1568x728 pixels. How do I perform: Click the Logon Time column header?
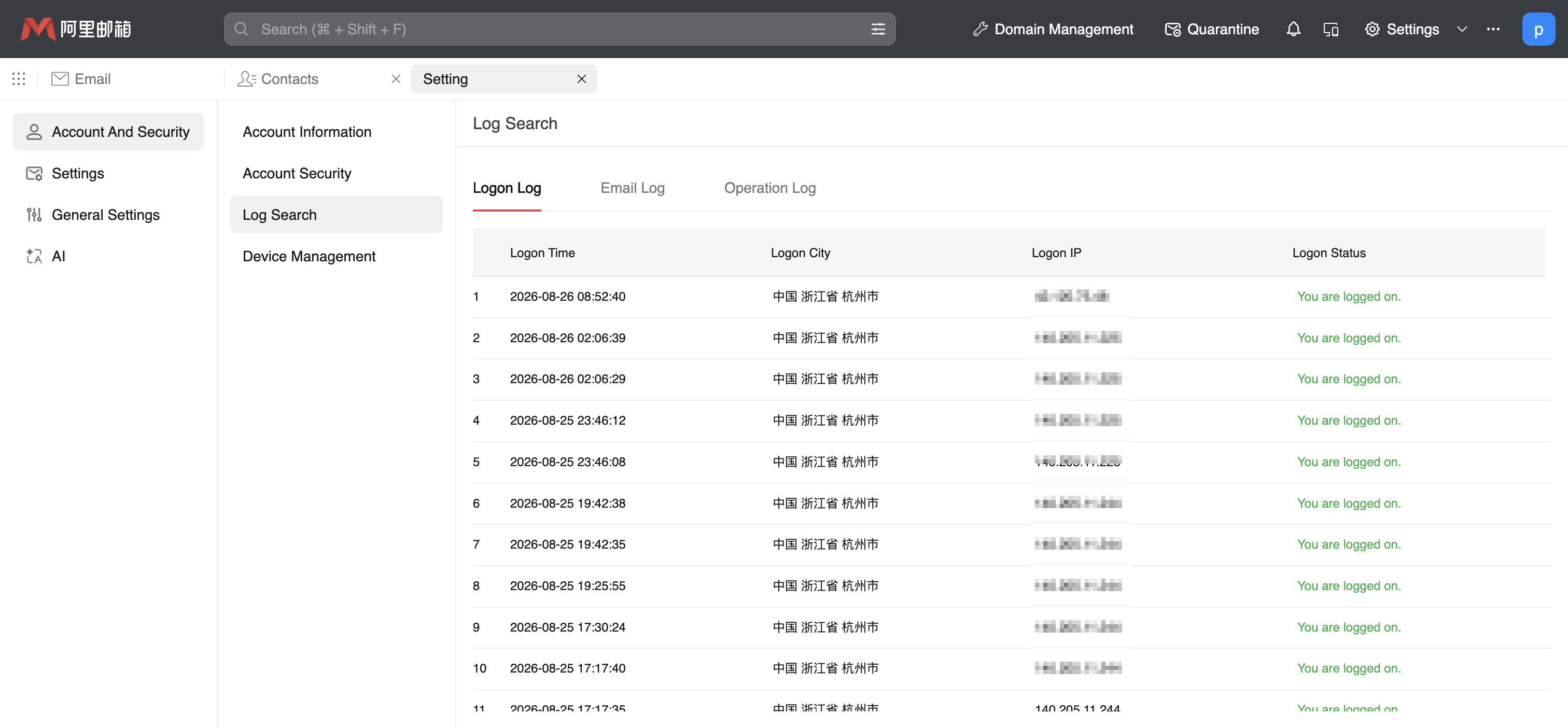point(542,253)
